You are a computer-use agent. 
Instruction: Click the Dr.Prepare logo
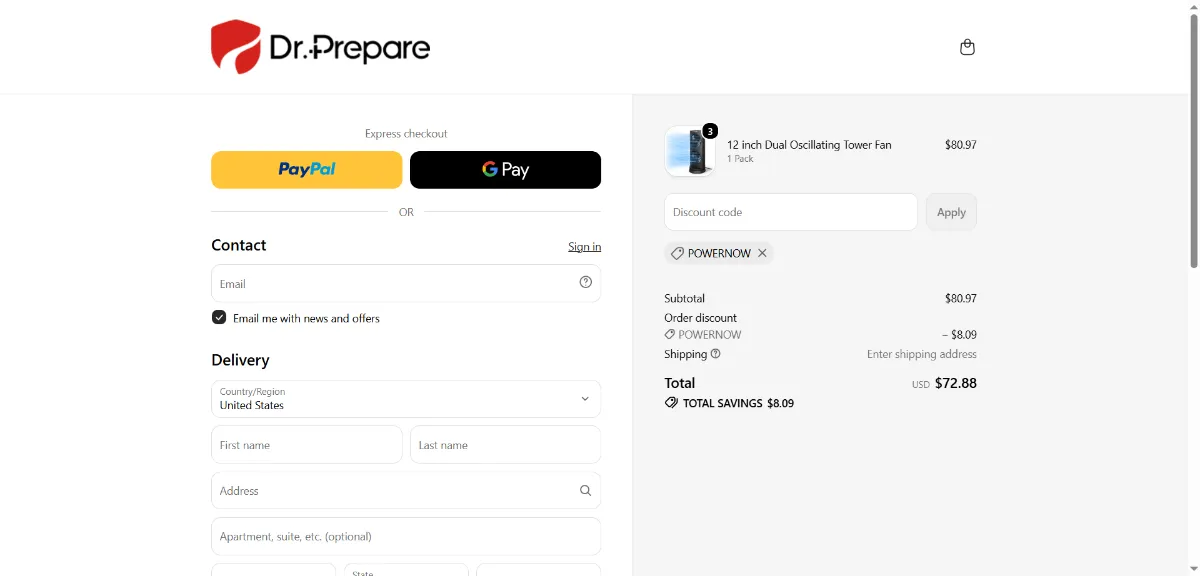(320, 47)
